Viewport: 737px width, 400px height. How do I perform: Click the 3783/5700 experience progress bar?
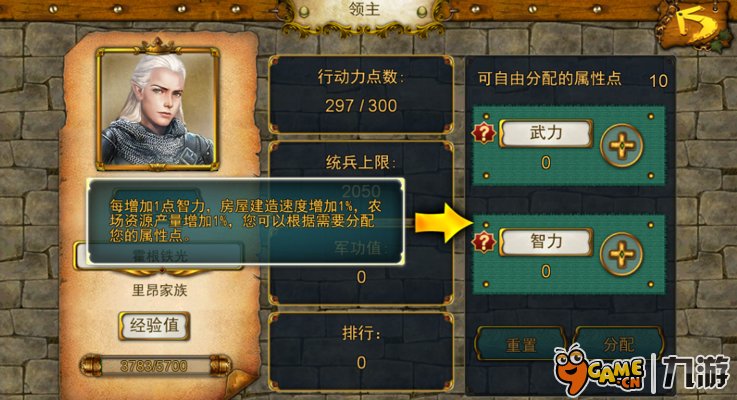point(154,366)
